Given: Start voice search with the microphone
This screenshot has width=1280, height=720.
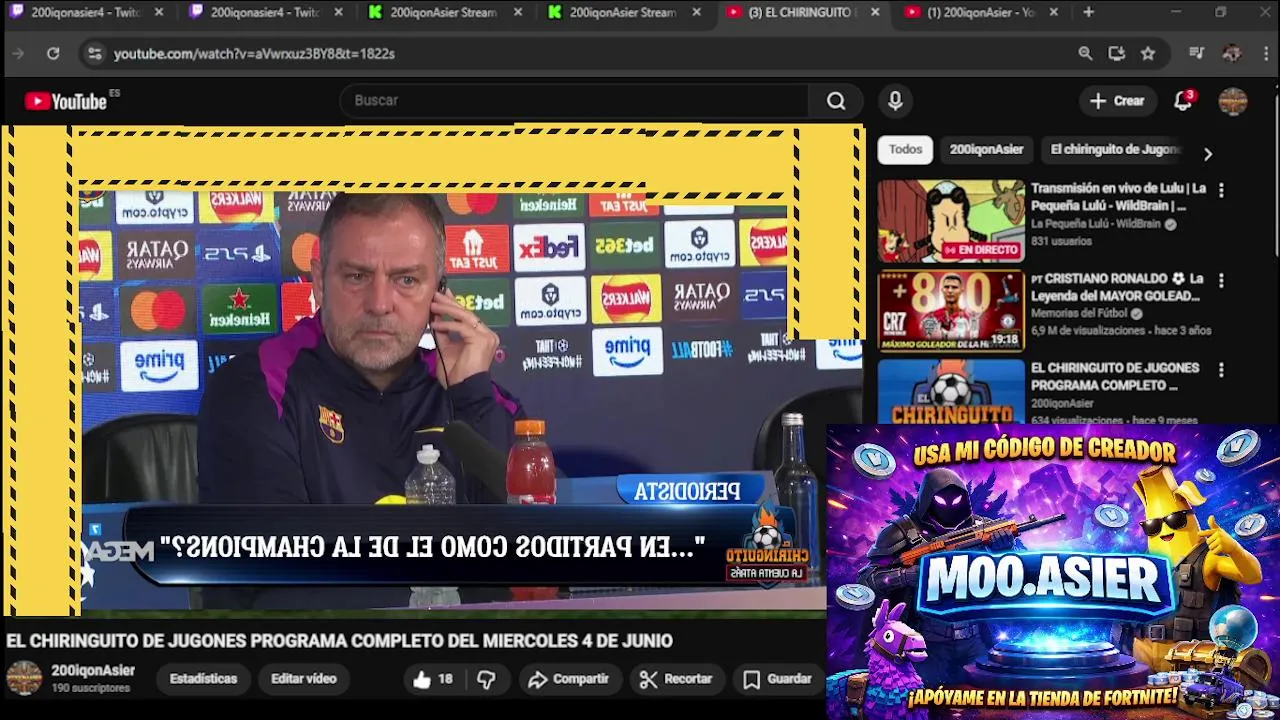Looking at the screenshot, I should pyautogui.click(x=895, y=100).
